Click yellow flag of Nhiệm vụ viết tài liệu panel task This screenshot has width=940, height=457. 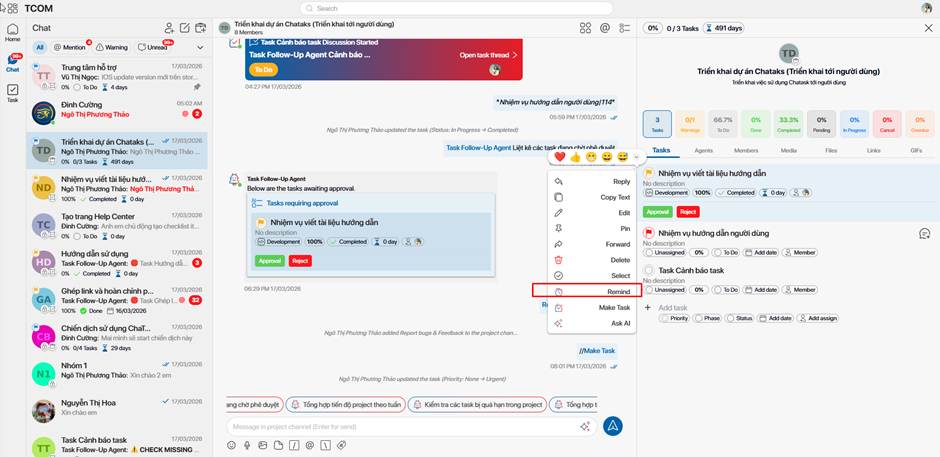[648, 173]
